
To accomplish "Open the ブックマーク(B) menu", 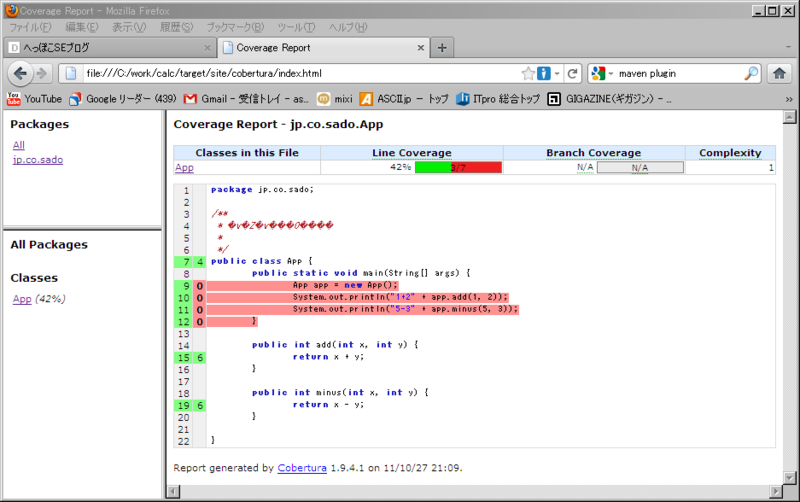I will 235,27.
